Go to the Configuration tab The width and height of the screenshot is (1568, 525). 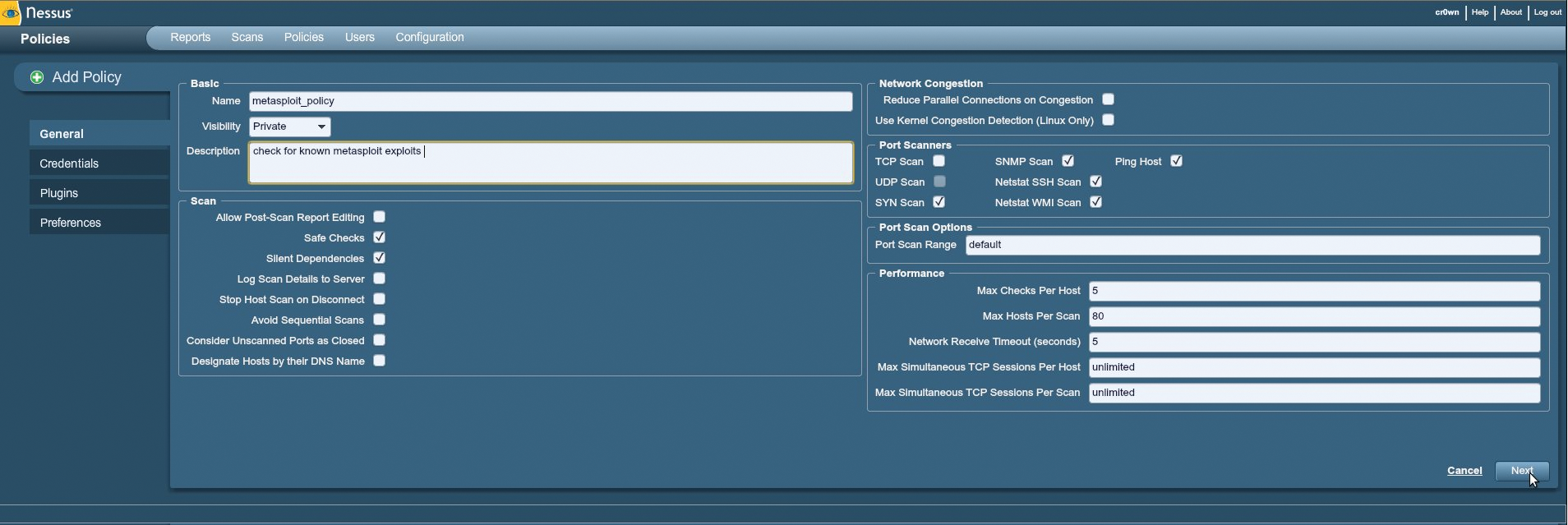429,38
